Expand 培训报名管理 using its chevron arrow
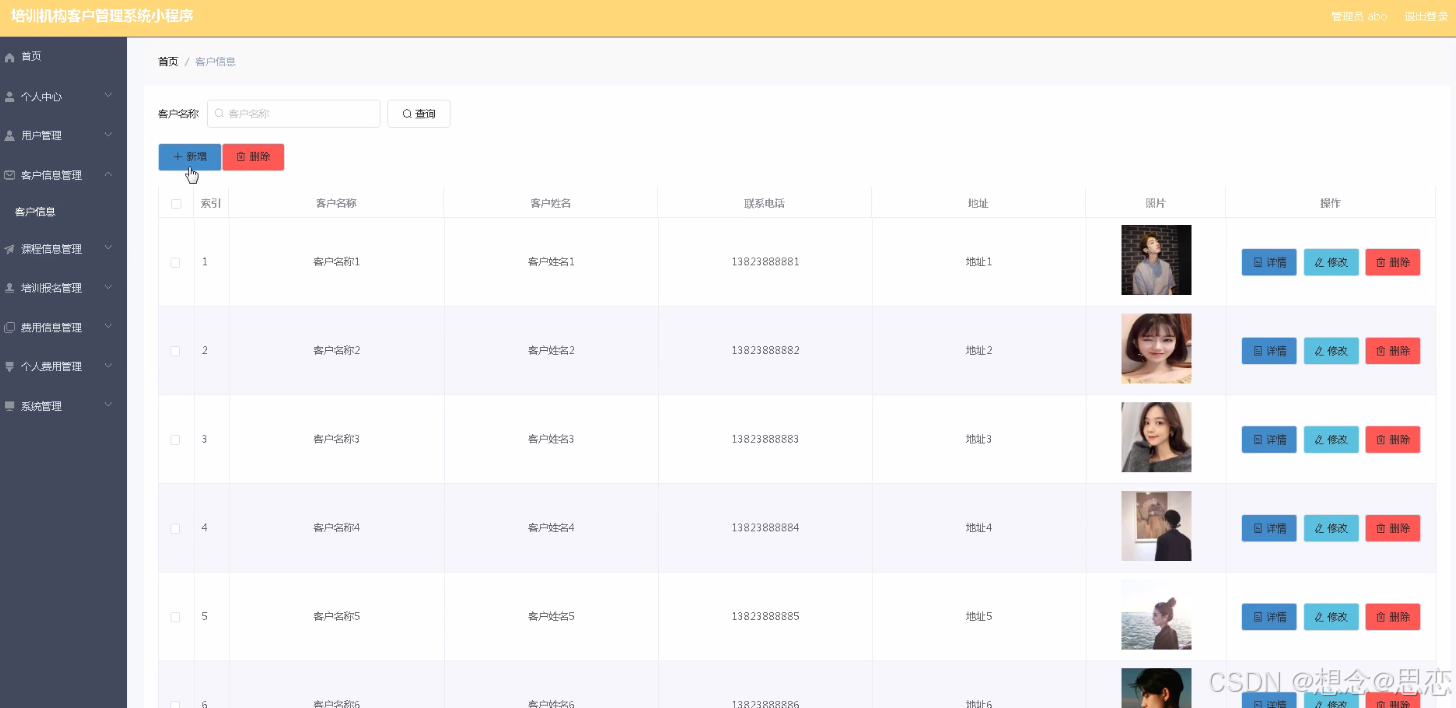 point(108,287)
